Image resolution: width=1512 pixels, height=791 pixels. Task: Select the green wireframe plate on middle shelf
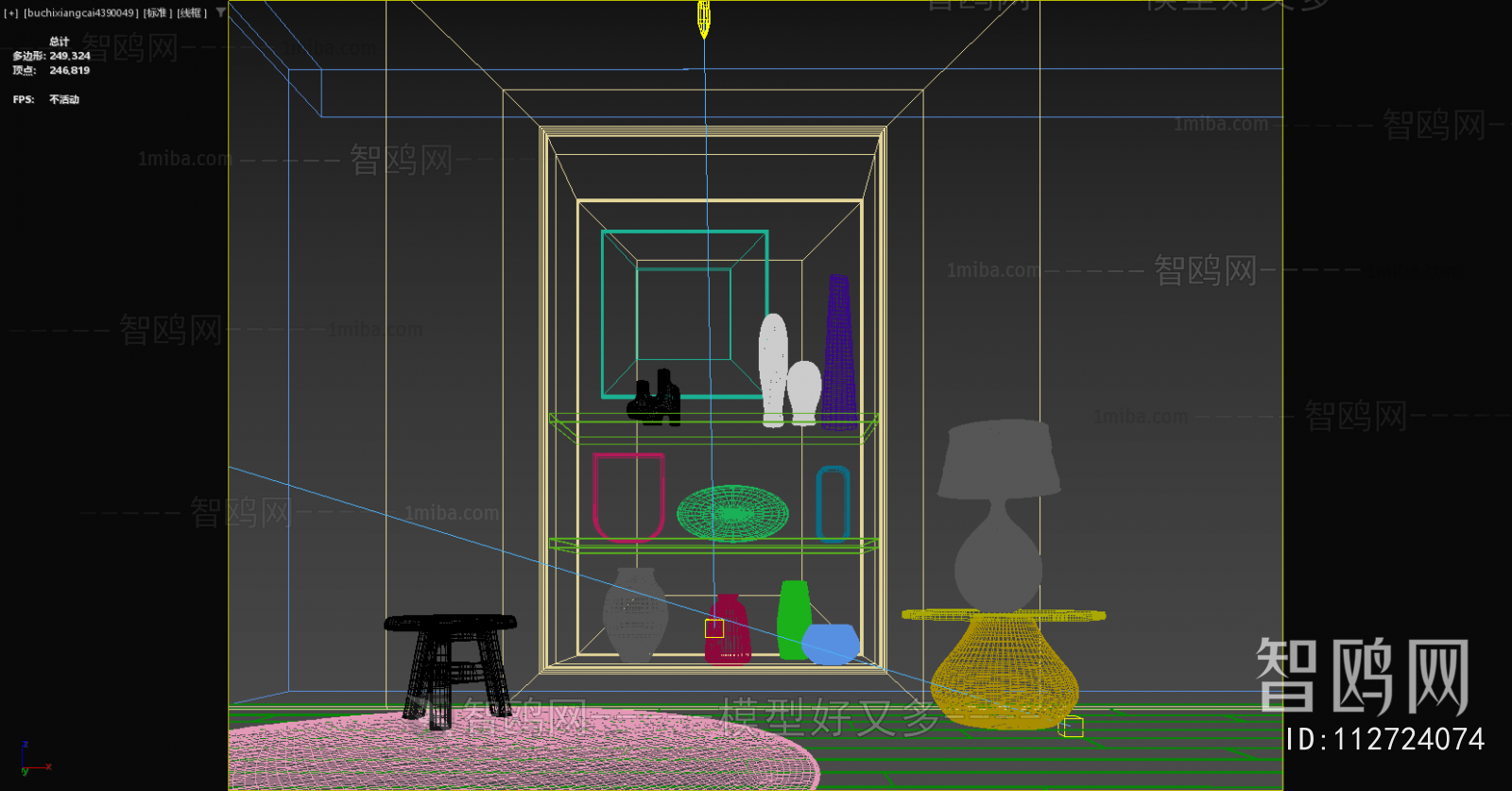pyautogui.click(x=732, y=513)
